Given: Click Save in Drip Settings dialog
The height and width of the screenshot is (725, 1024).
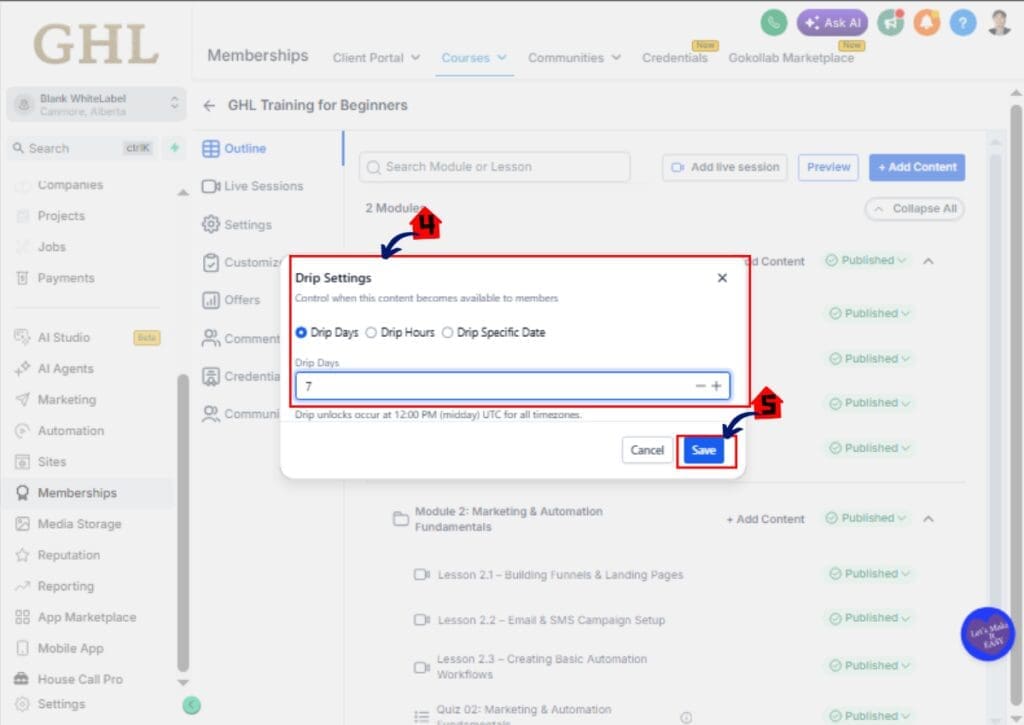Looking at the screenshot, I should click(704, 450).
